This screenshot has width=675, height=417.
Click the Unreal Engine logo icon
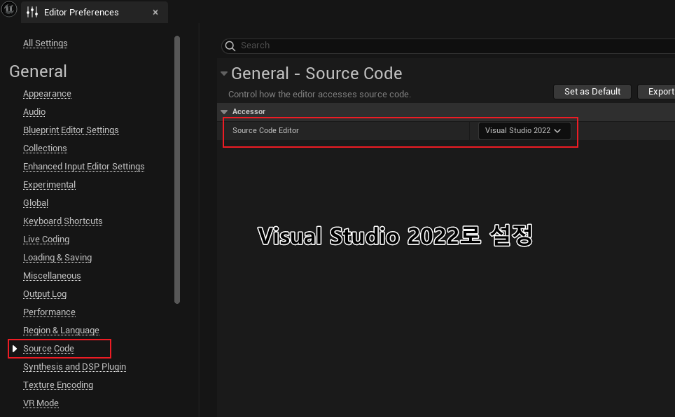click(x=9, y=9)
